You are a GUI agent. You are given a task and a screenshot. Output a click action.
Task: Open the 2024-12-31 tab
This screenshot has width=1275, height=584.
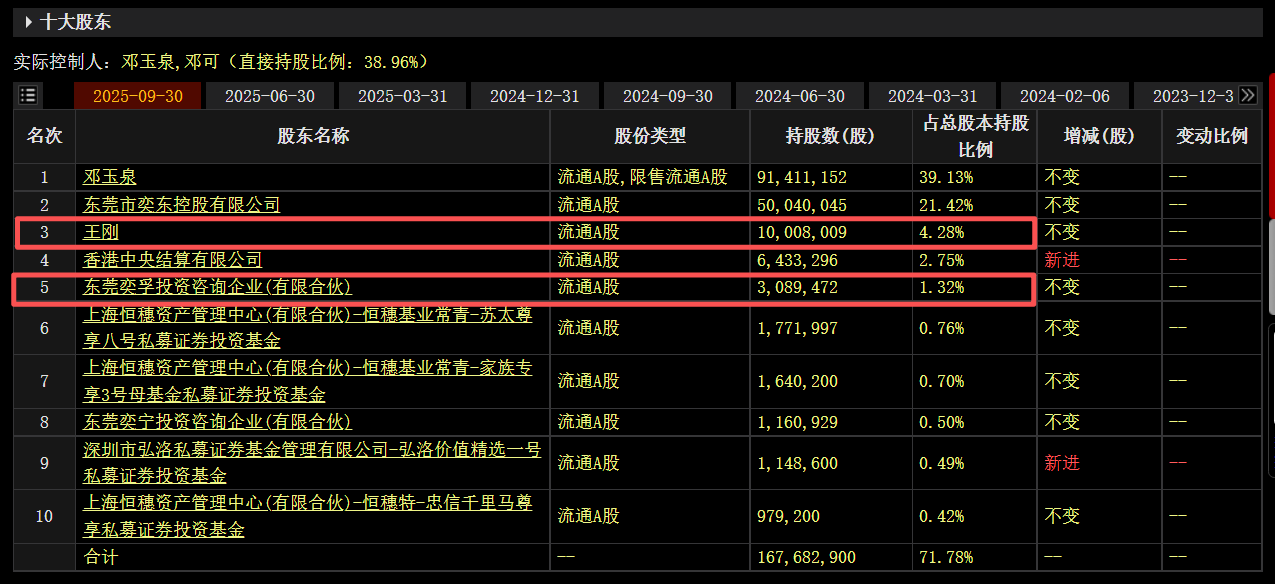535,96
